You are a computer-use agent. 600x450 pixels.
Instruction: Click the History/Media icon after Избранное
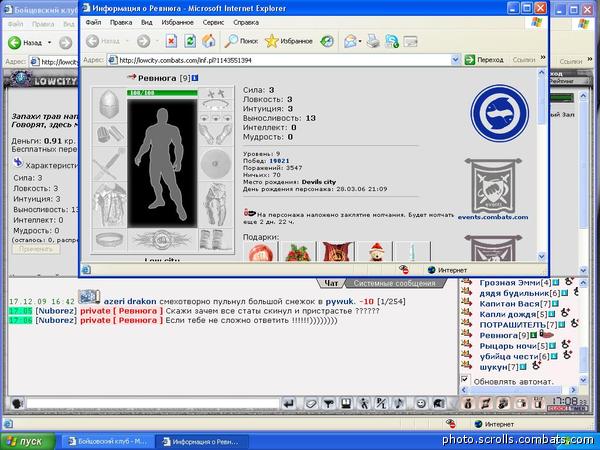327,41
